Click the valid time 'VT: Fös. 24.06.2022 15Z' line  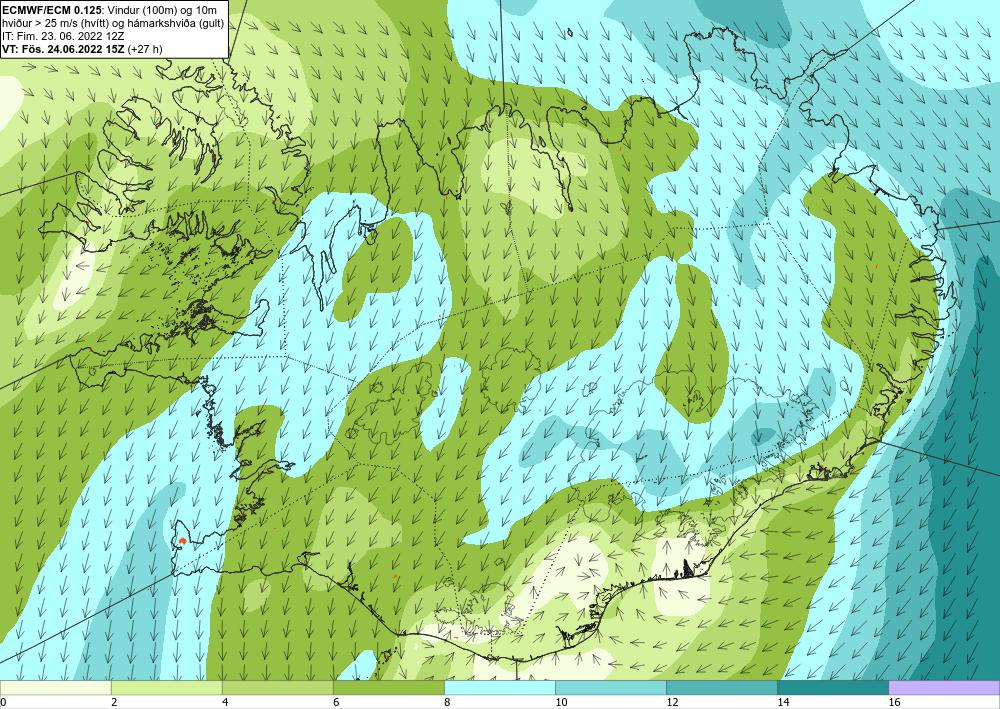click(64, 49)
